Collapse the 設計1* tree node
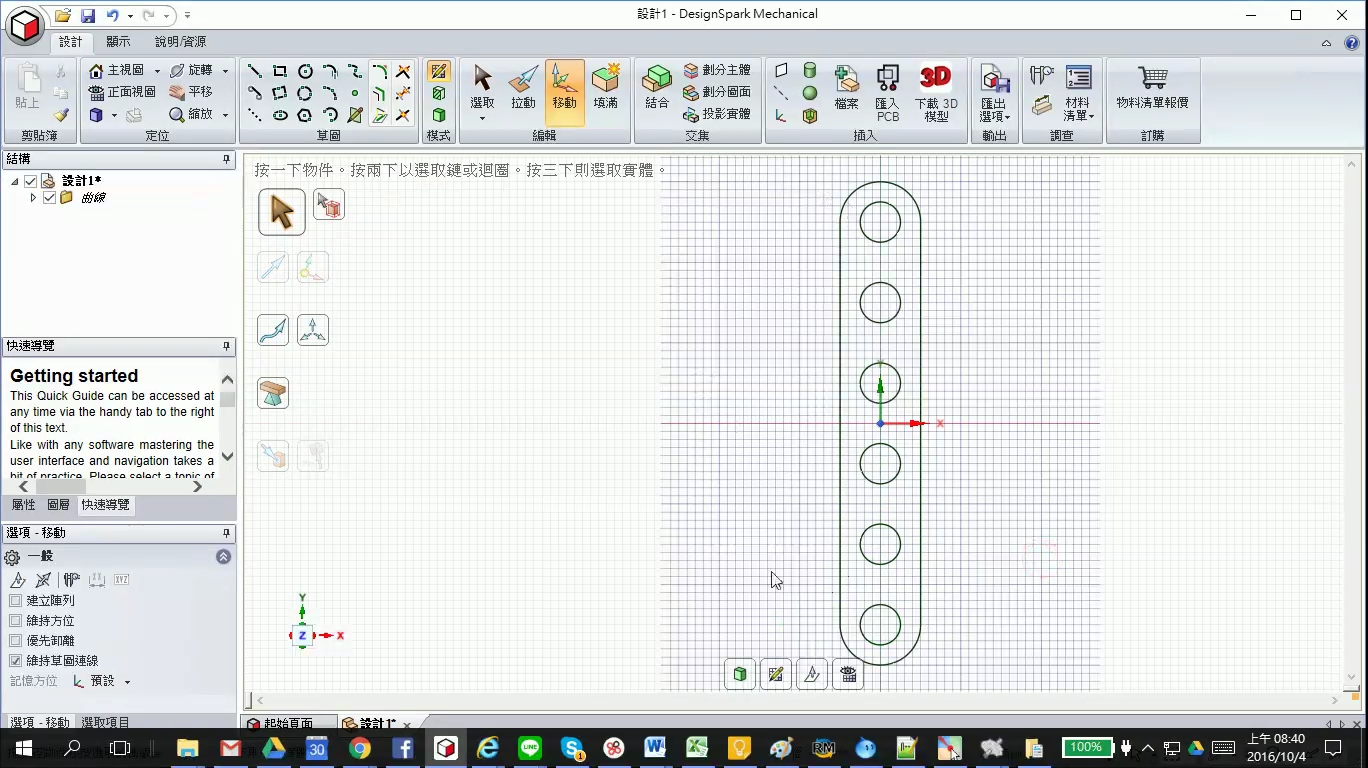 [15, 181]
